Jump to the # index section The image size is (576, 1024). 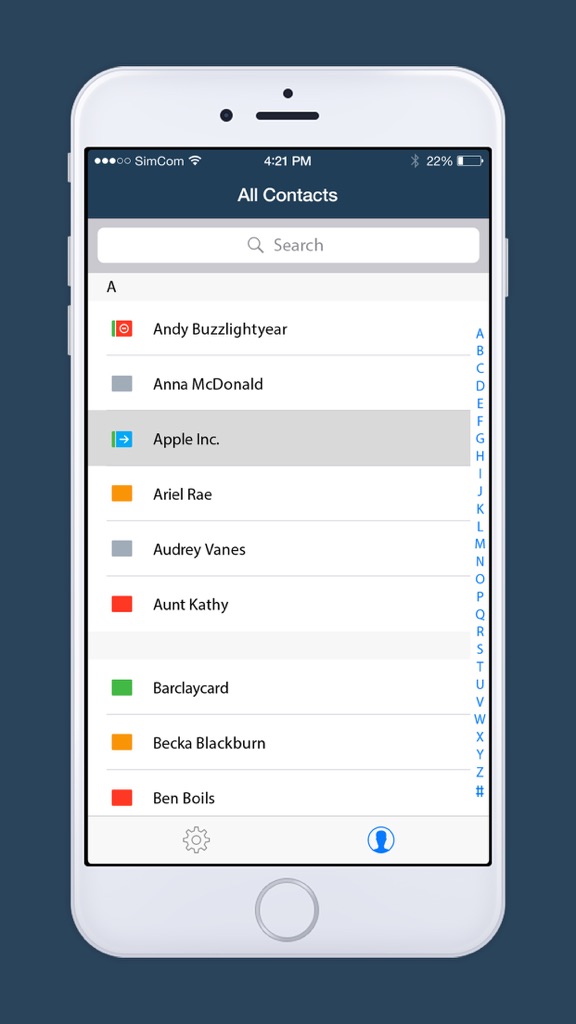[480, 792]
